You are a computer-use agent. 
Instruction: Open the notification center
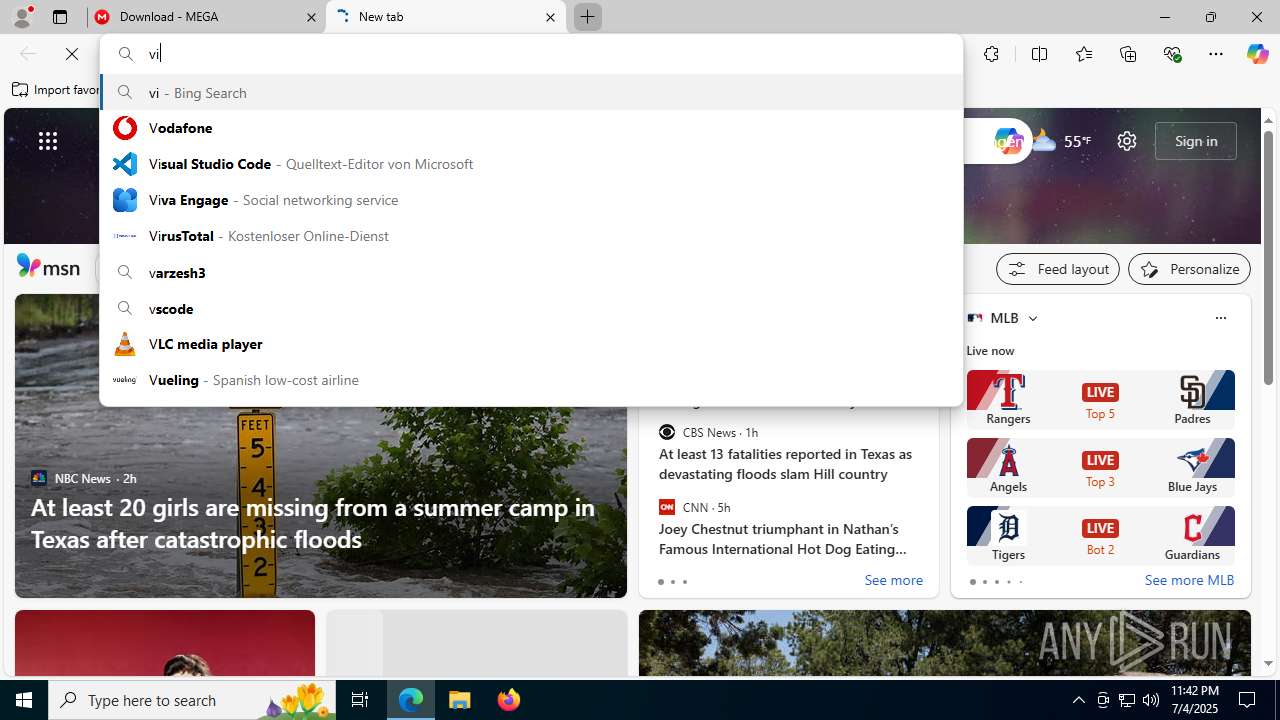tap(1248, 700)
